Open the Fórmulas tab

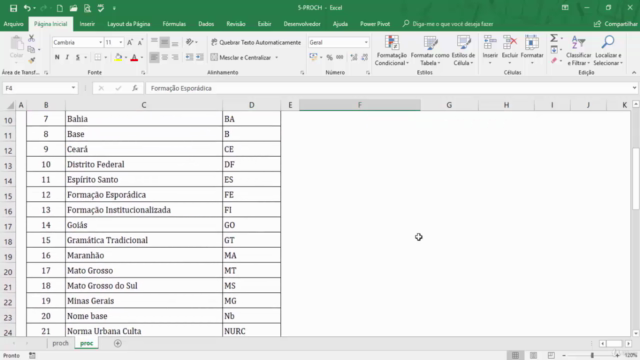(x=174, y=24)
